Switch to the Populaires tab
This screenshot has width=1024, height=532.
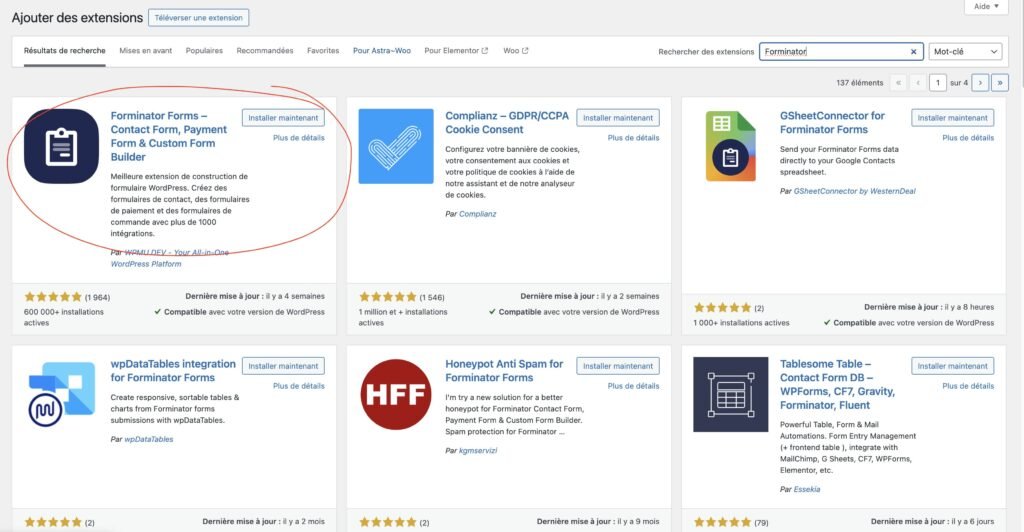[x=204, y=51]
